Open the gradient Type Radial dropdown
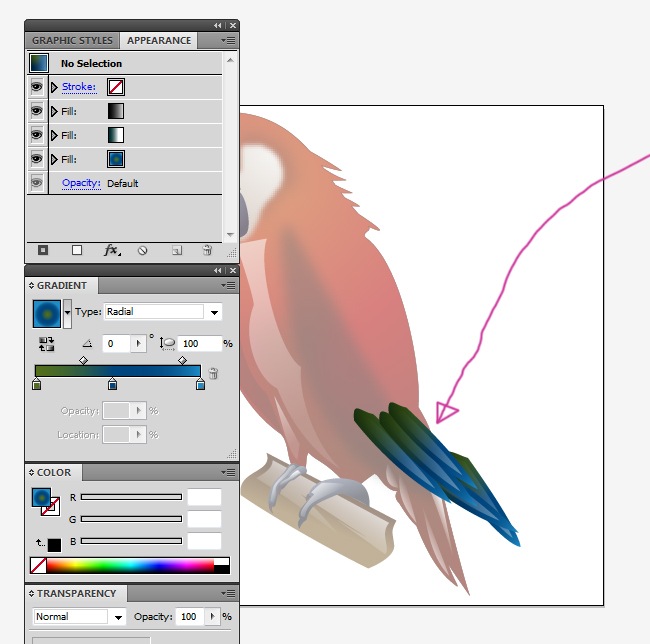 (x=214, y=312)
